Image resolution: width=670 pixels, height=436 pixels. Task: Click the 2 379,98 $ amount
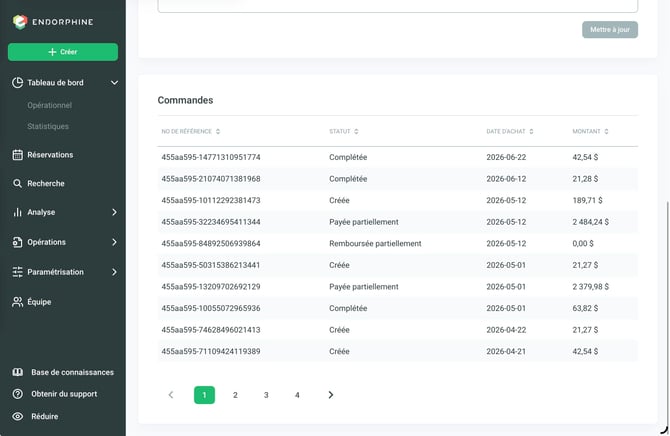pyautogui.click(x=591, y=287)
